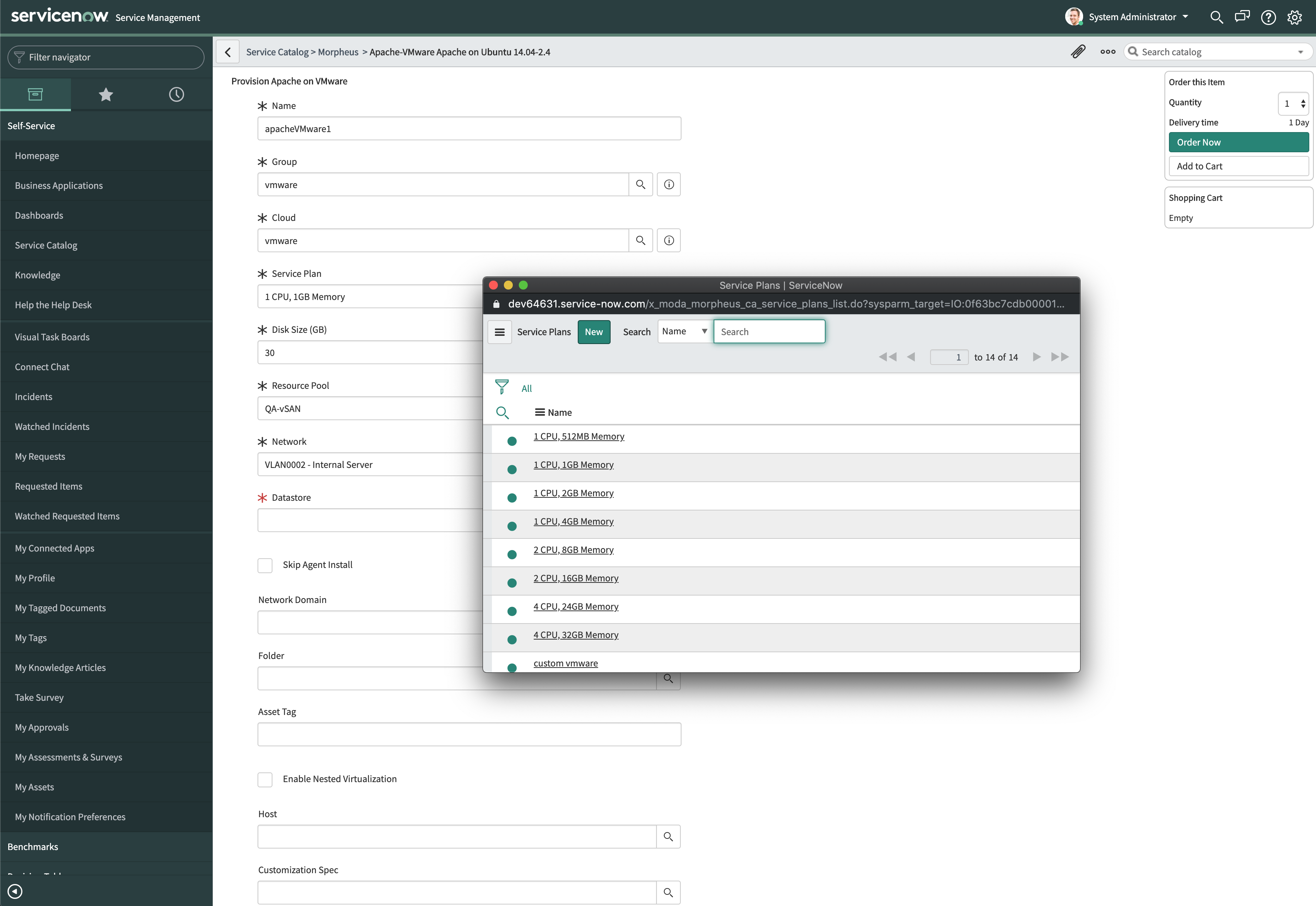Click the Service Plans filter funnel icon
This screenshot has width=1316, height=906.
pos(501,387)
